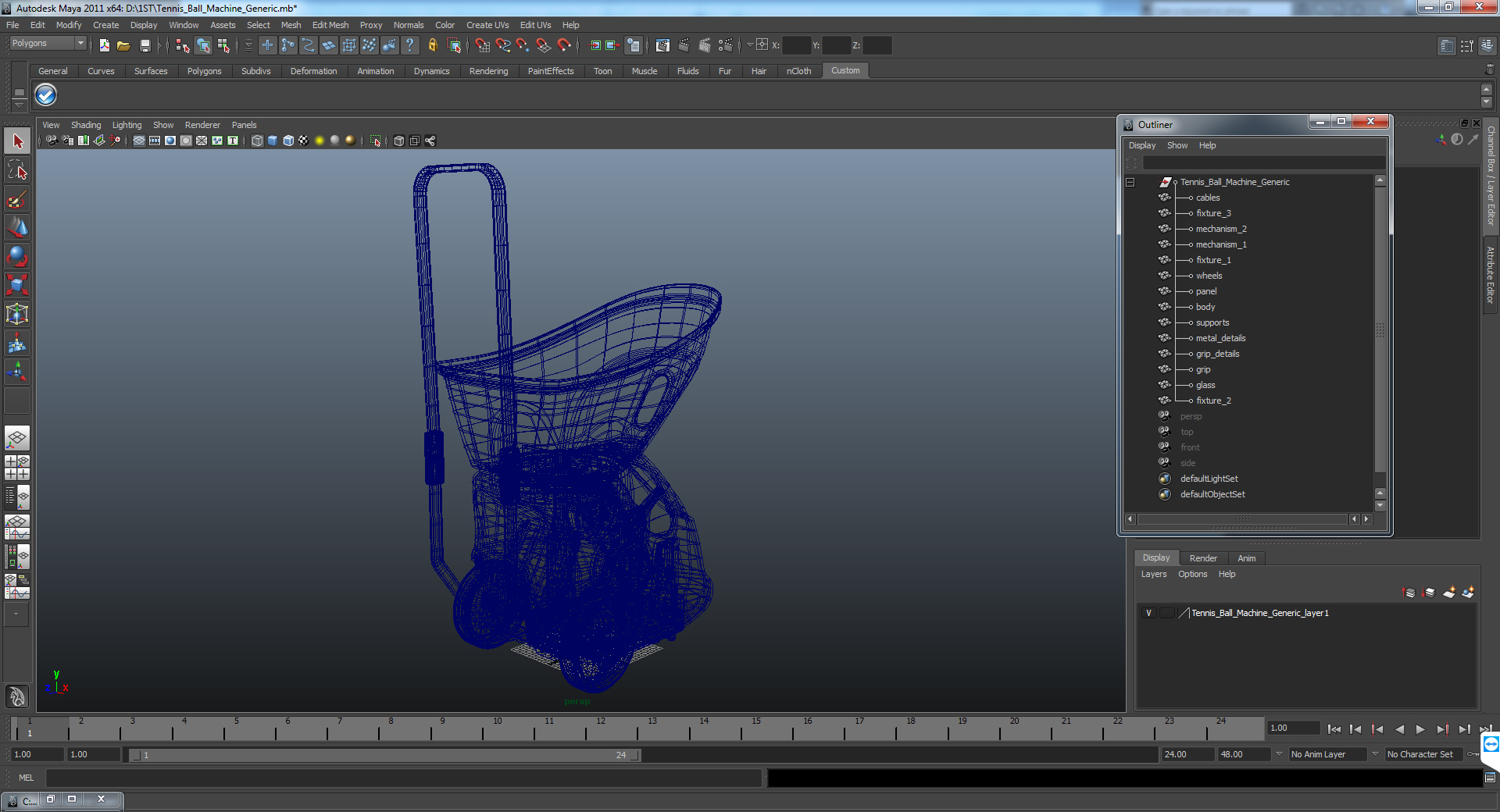Image resolution: width=1500 pixels, height=812 pixels.
Task: Click the Outliner vertical scrollbar
Action: pos(1380,328)
